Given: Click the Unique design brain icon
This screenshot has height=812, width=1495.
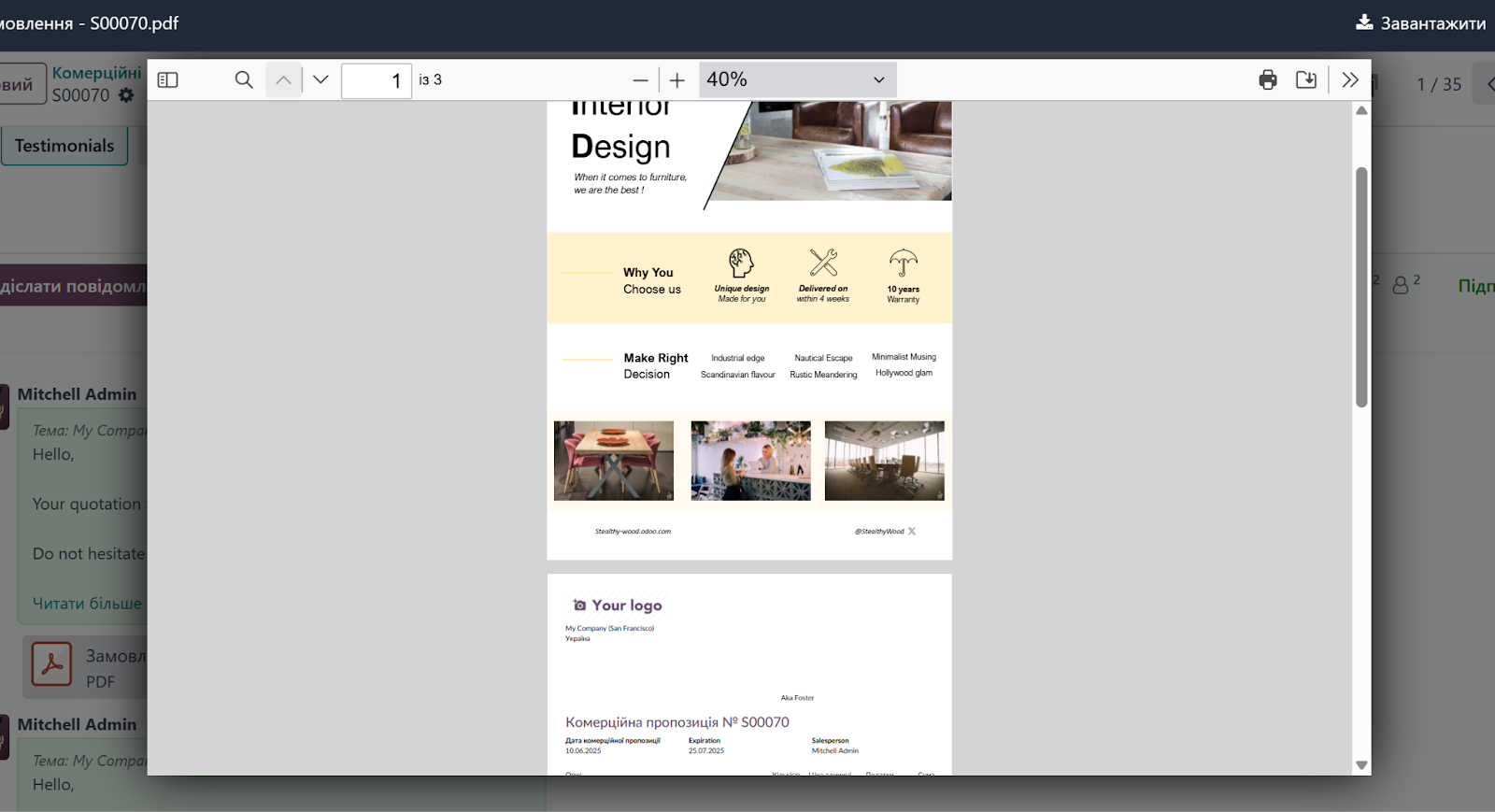Looking at the screenshot, I should [741, 263].
